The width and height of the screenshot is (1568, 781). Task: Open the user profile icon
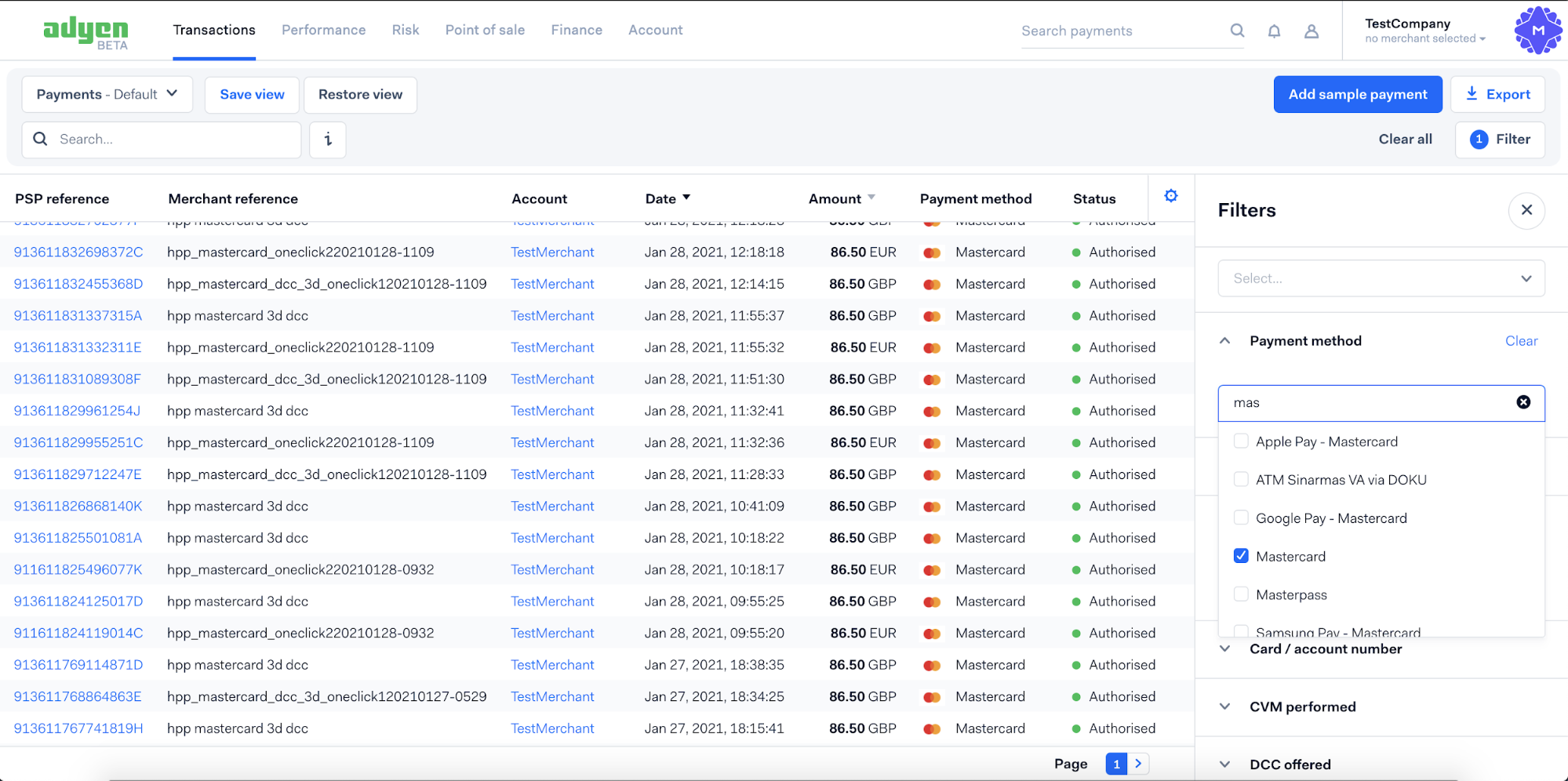(1312, 31)
